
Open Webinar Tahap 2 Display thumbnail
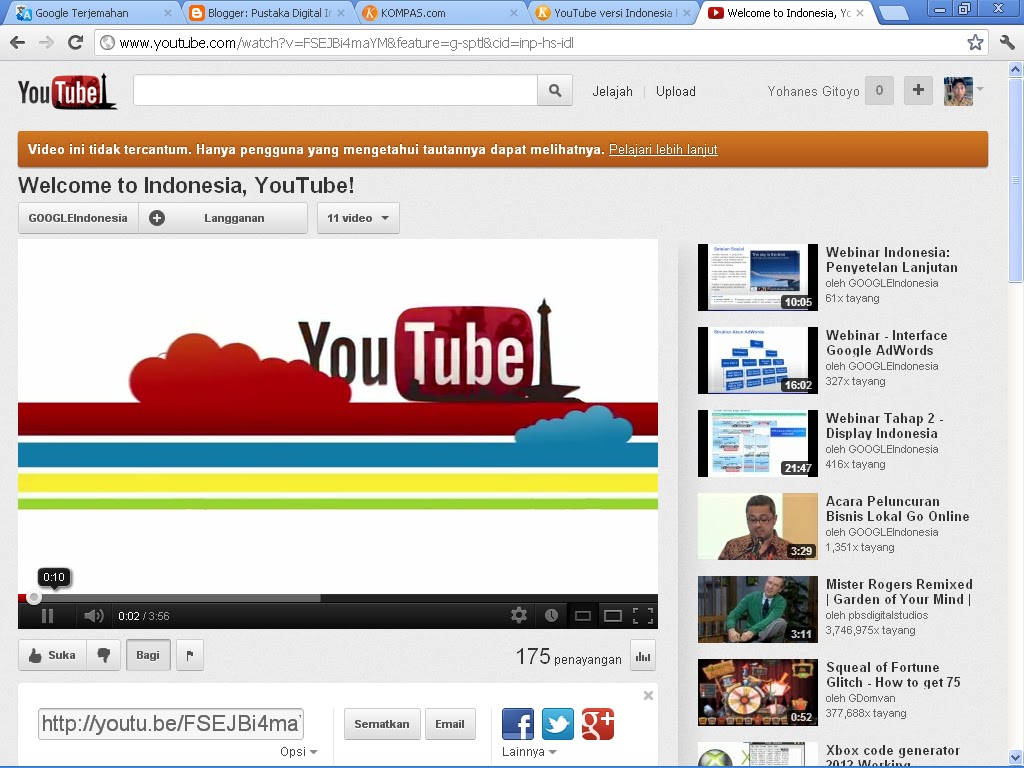click(758, 443)
